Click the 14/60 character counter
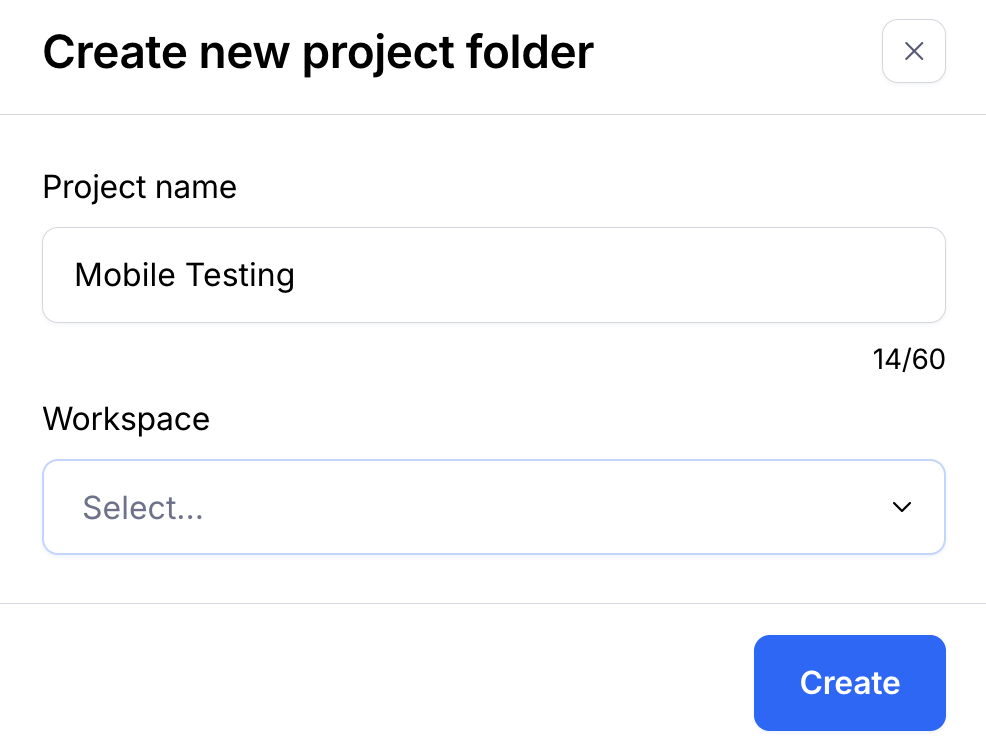The image size is (986, 754). 908,359
